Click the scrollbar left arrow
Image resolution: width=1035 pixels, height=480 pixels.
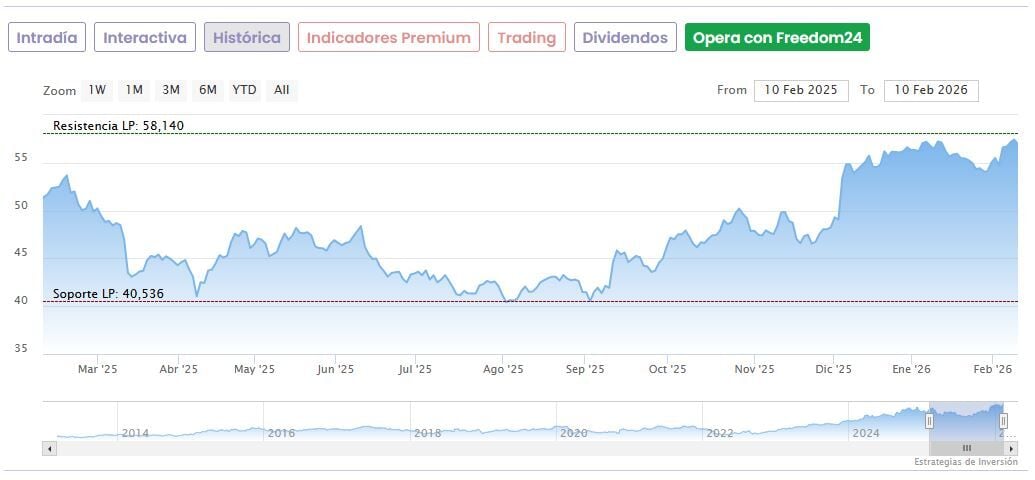coord(50,448)
